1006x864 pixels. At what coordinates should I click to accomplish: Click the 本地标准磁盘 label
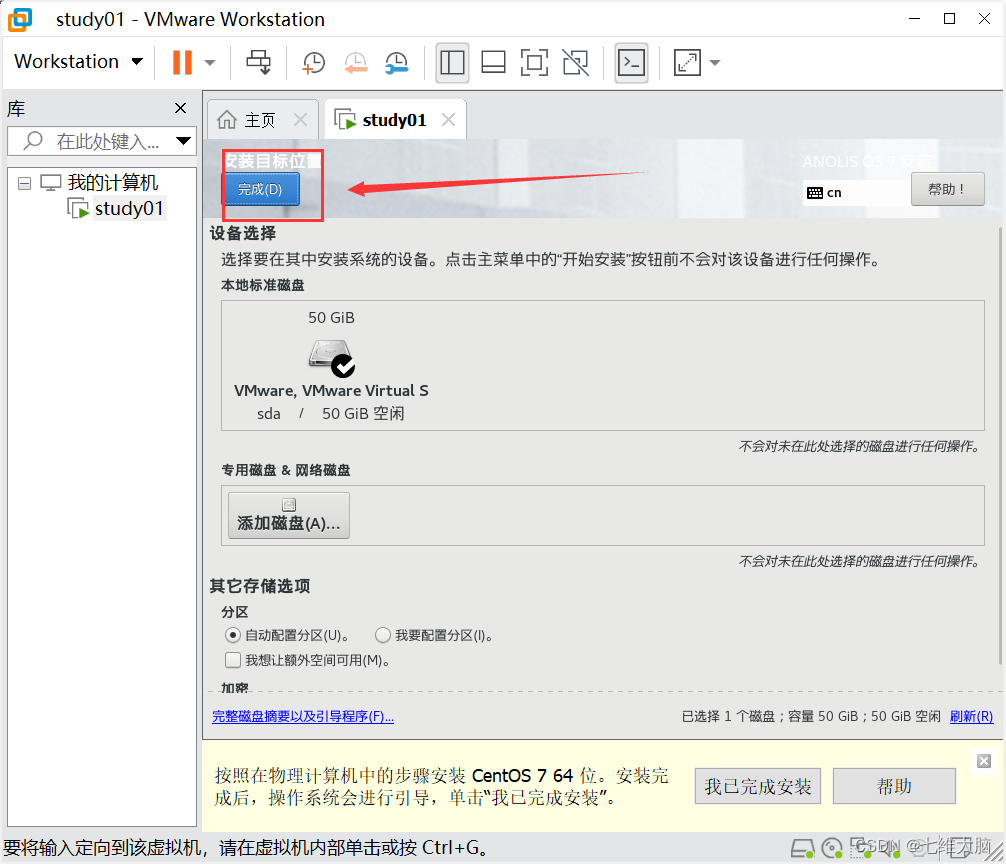coord(262,285)
